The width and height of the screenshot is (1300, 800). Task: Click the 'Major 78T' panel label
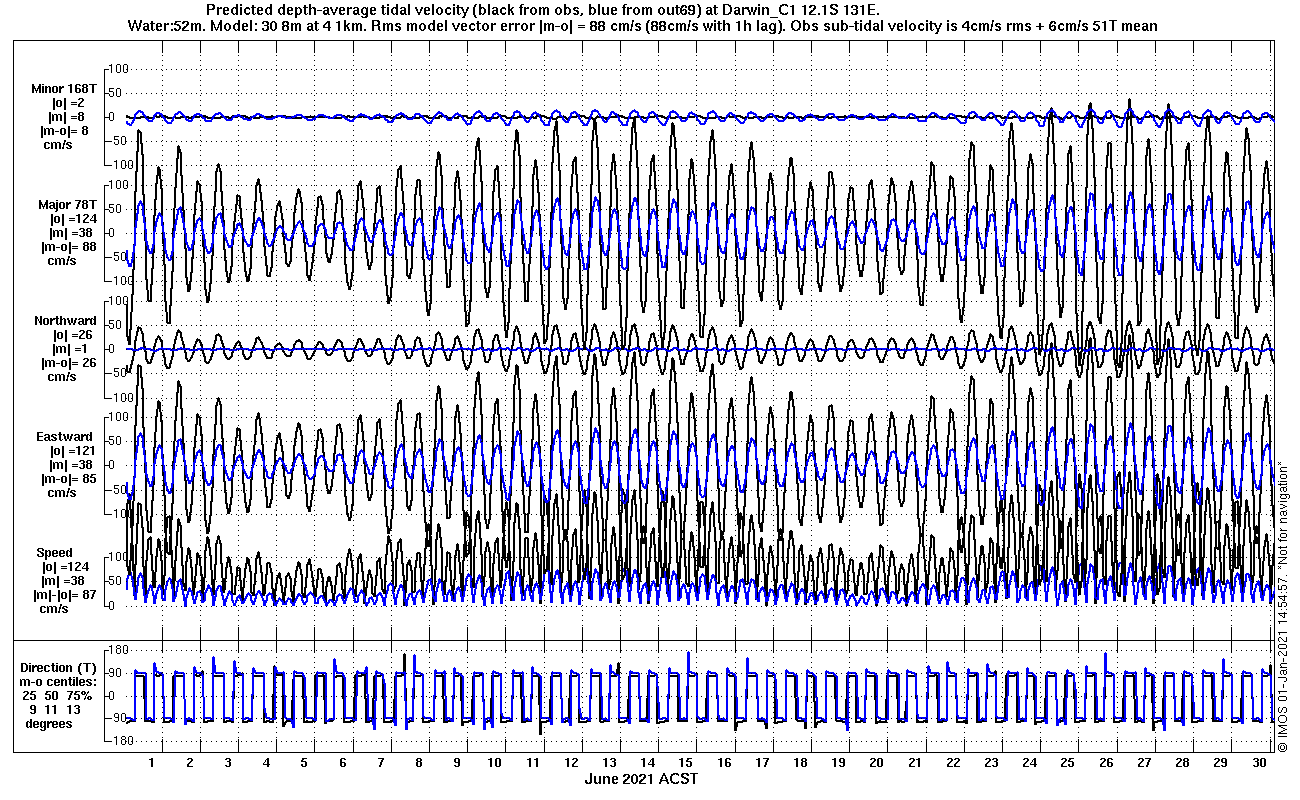coord(66,205)
